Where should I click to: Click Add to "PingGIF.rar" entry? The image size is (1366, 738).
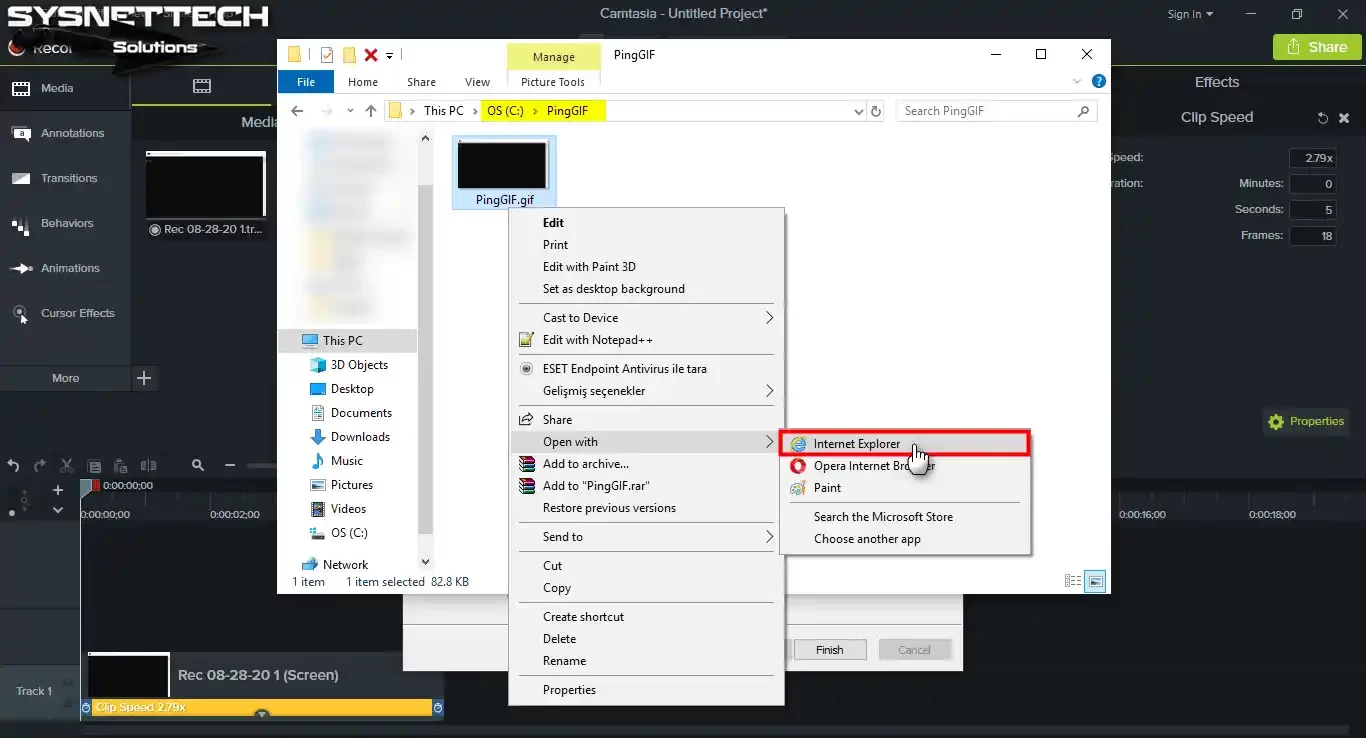tap(646, 486)
